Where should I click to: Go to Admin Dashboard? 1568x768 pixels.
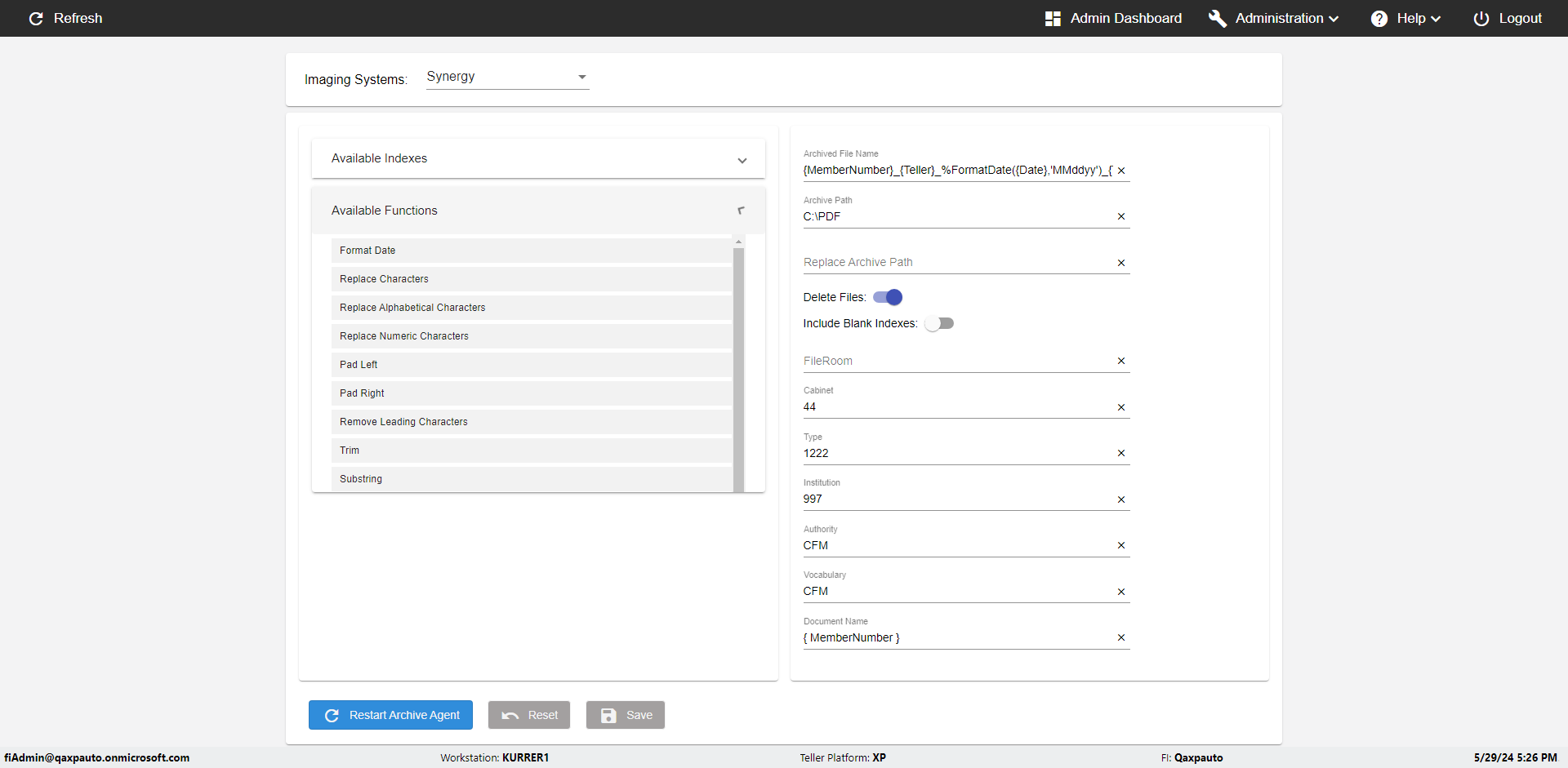(x=1113, y=18)
